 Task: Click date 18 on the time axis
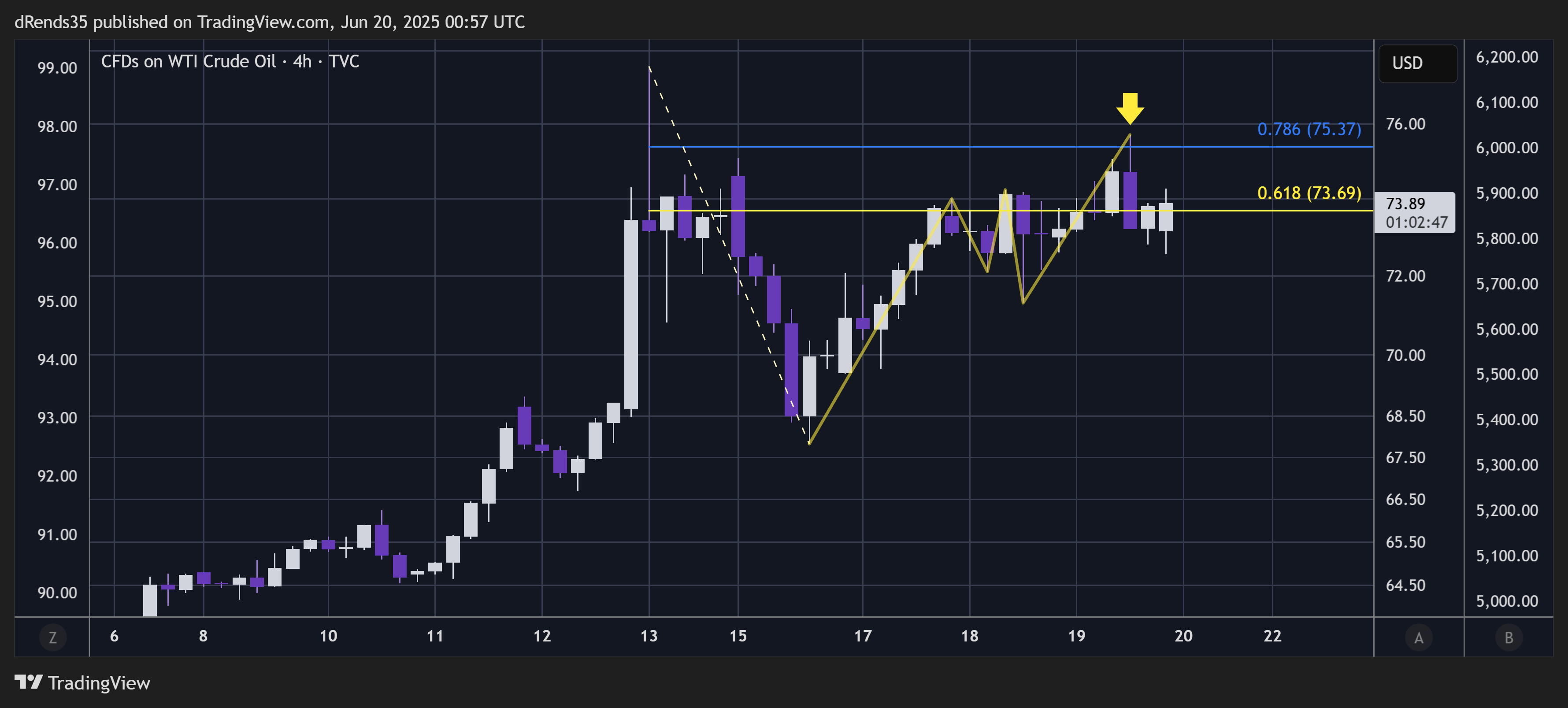(970, 636)
